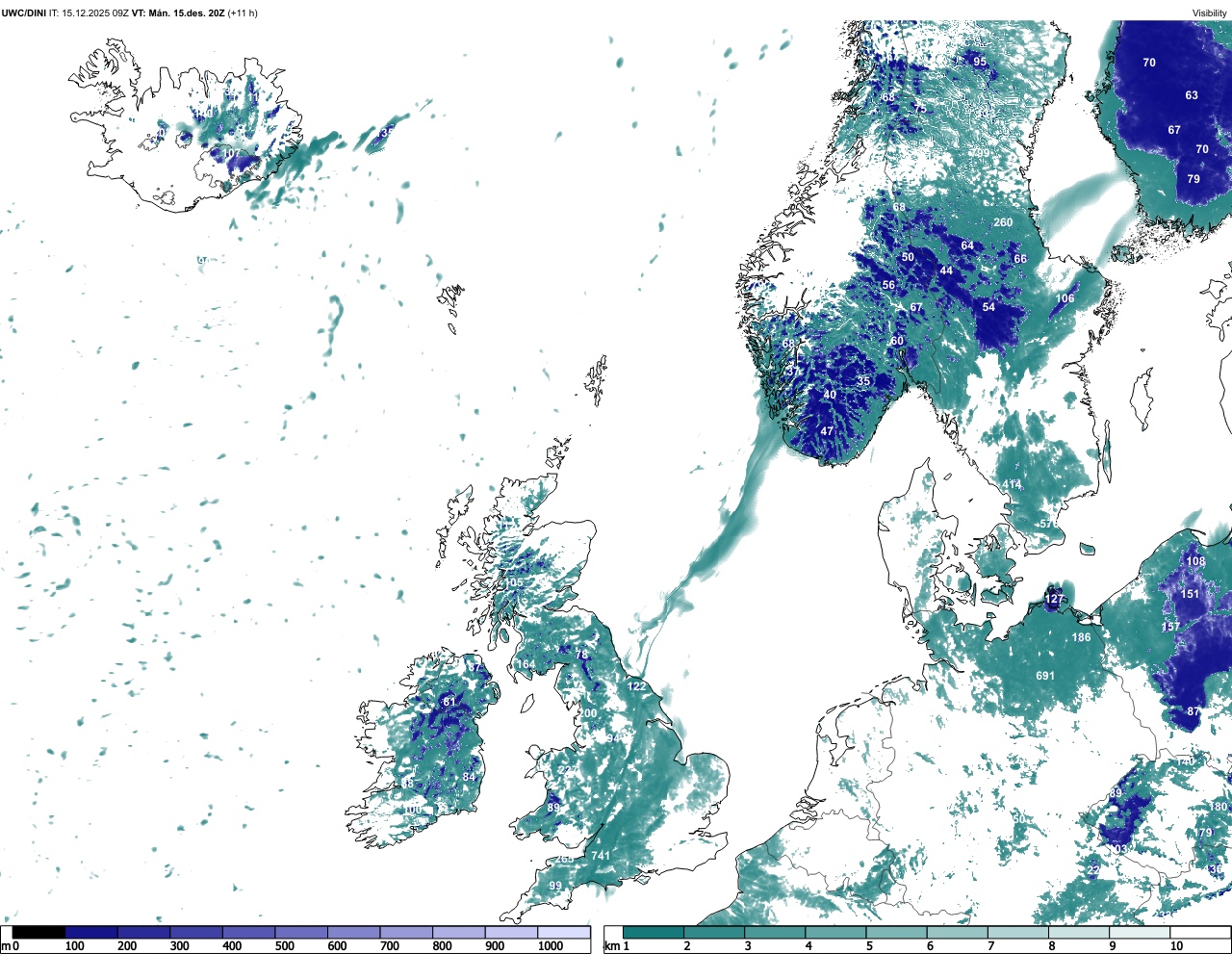Click the 200 value in northern England
1232x954 pixels.
tap(588, 713)
